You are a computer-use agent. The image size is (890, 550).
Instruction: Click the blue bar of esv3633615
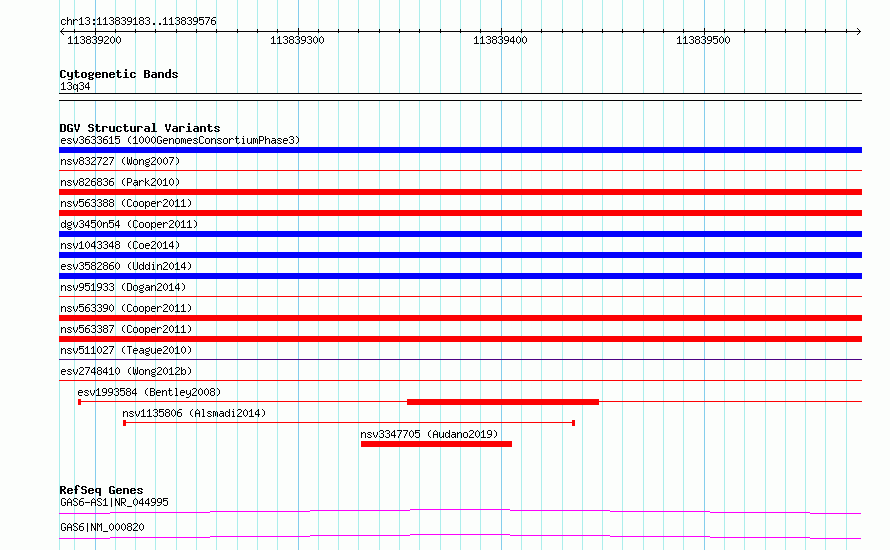click(460, 150)
